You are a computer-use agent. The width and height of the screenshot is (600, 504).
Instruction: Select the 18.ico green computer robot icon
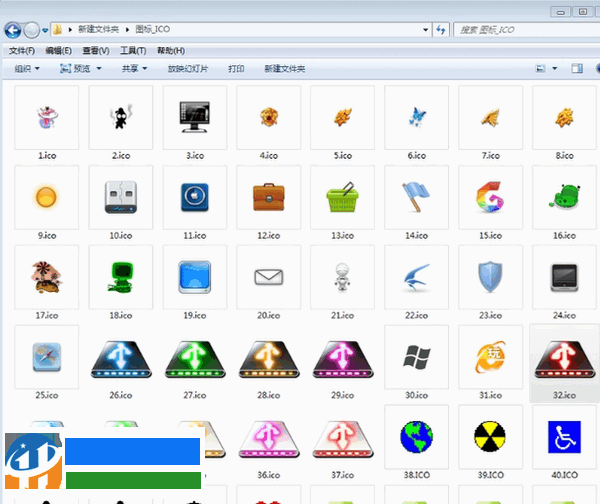(121, 277)
